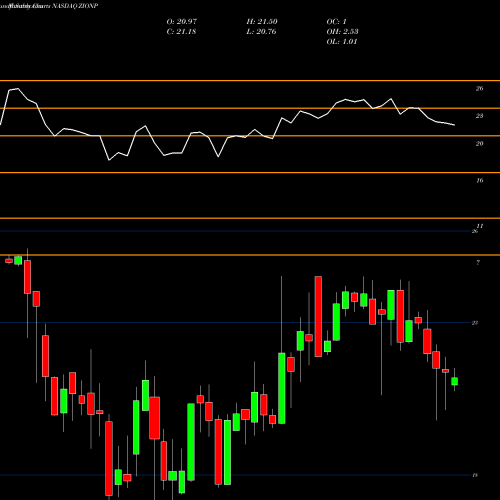500x500 pixels.
Task: Click the high value H: 21.50
Action: point(262,22)
